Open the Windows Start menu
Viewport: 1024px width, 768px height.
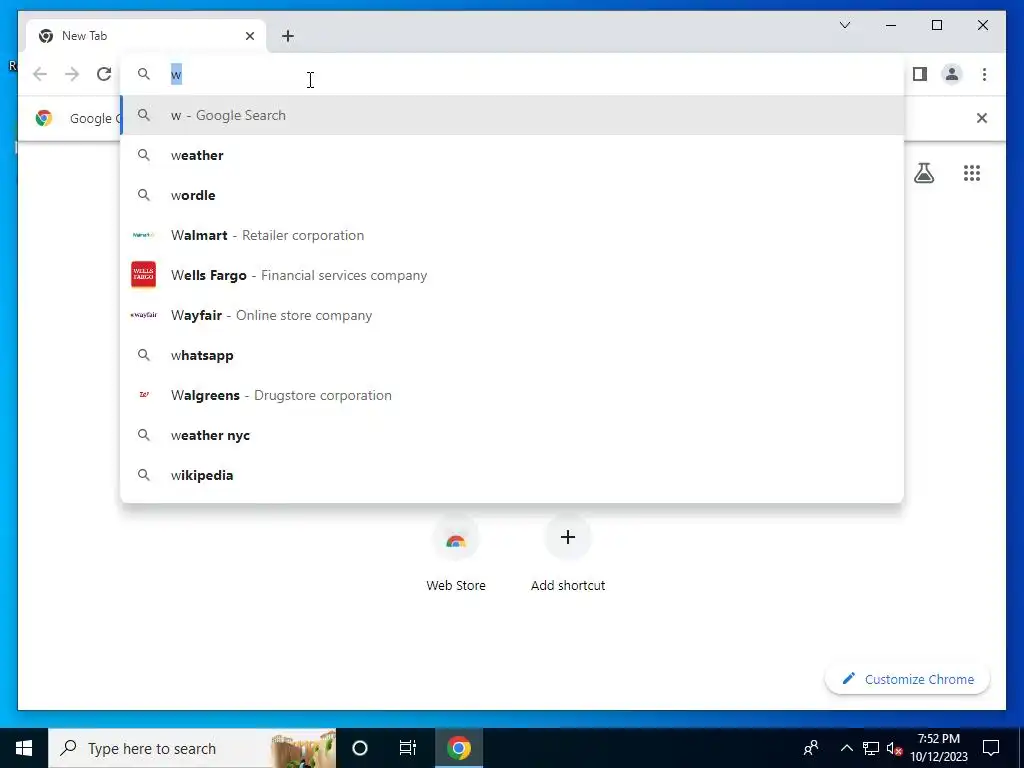coord(24,748)
